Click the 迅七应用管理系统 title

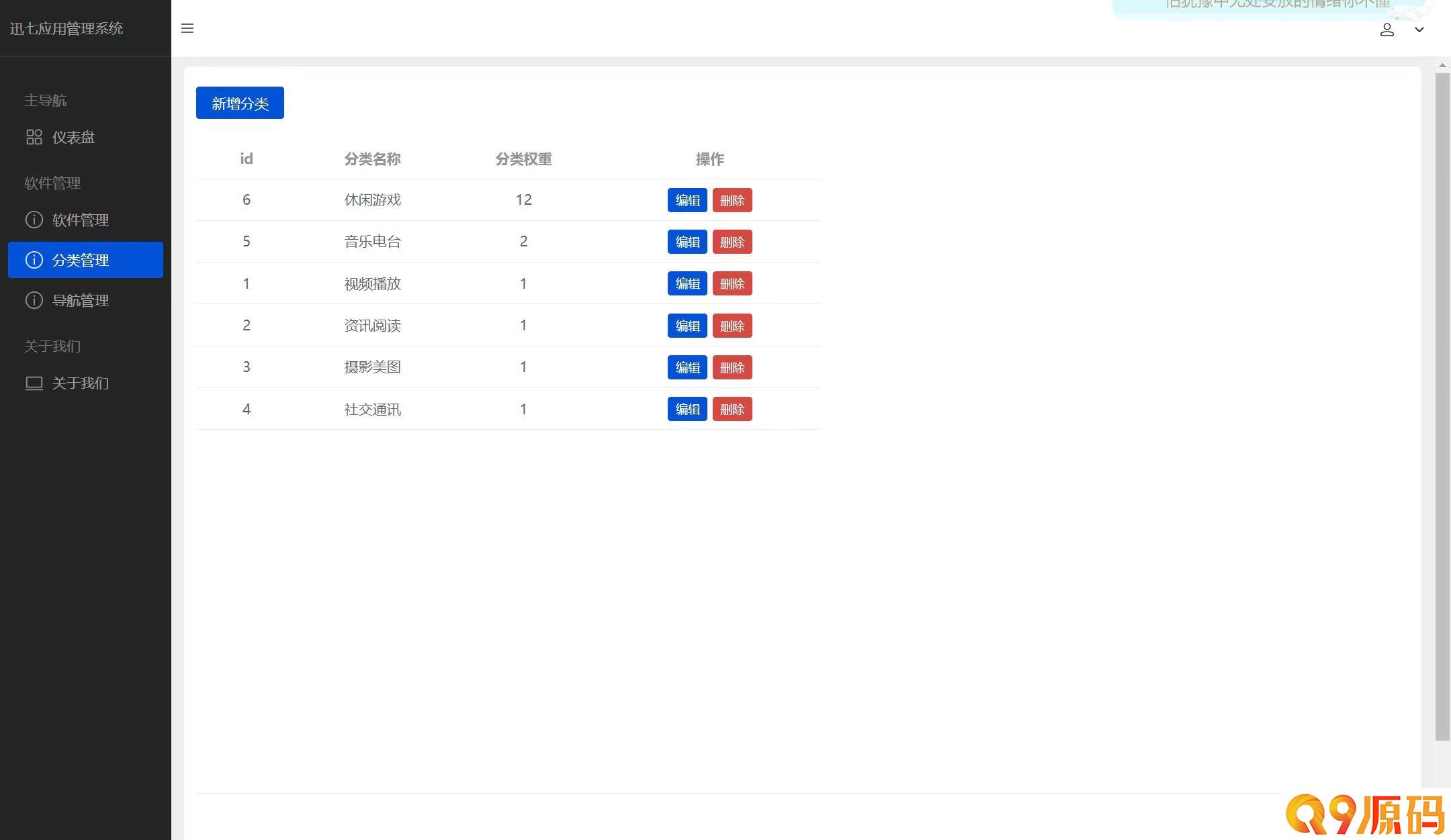(67, 28)
